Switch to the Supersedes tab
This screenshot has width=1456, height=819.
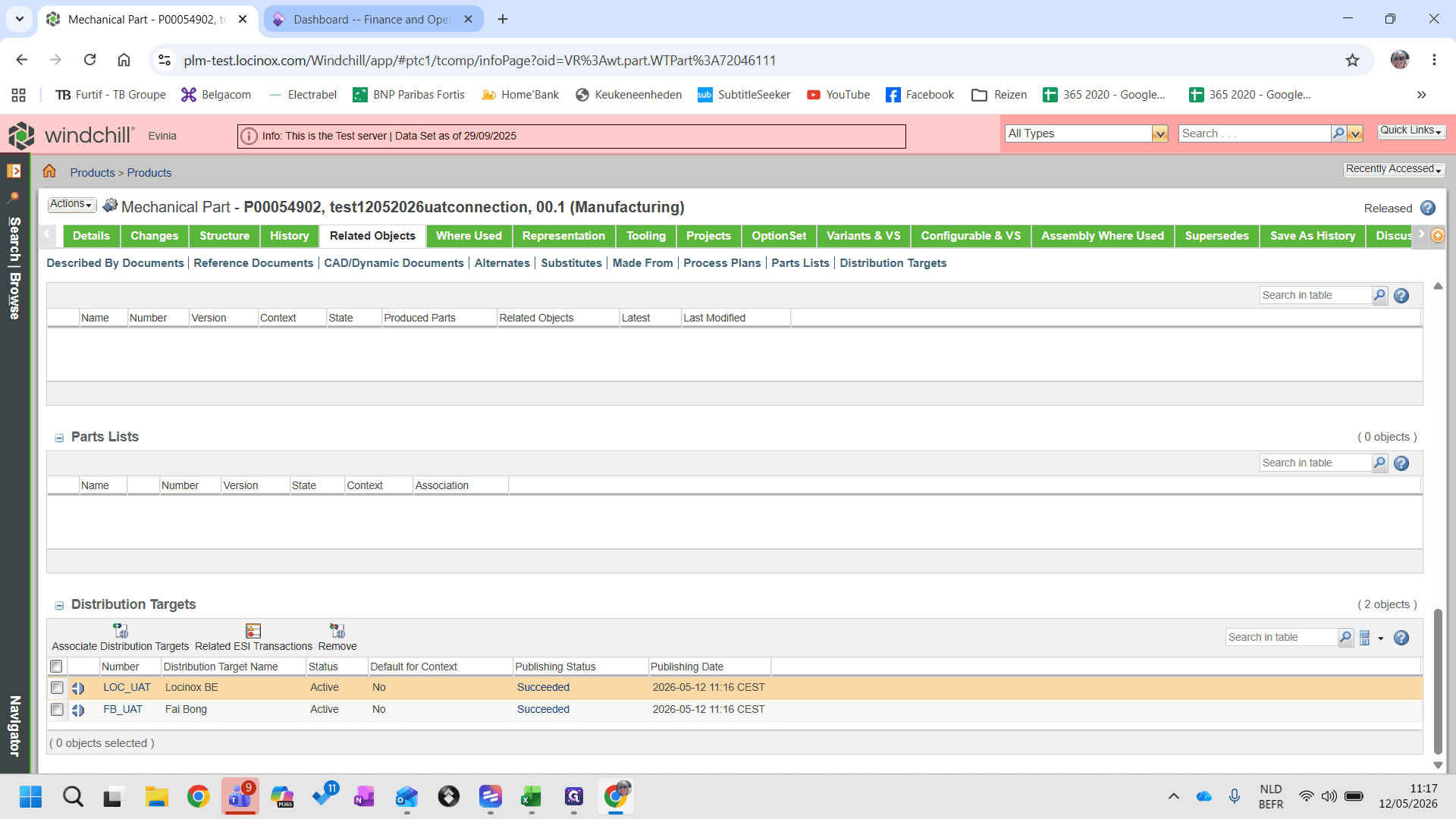(1216, 236)
